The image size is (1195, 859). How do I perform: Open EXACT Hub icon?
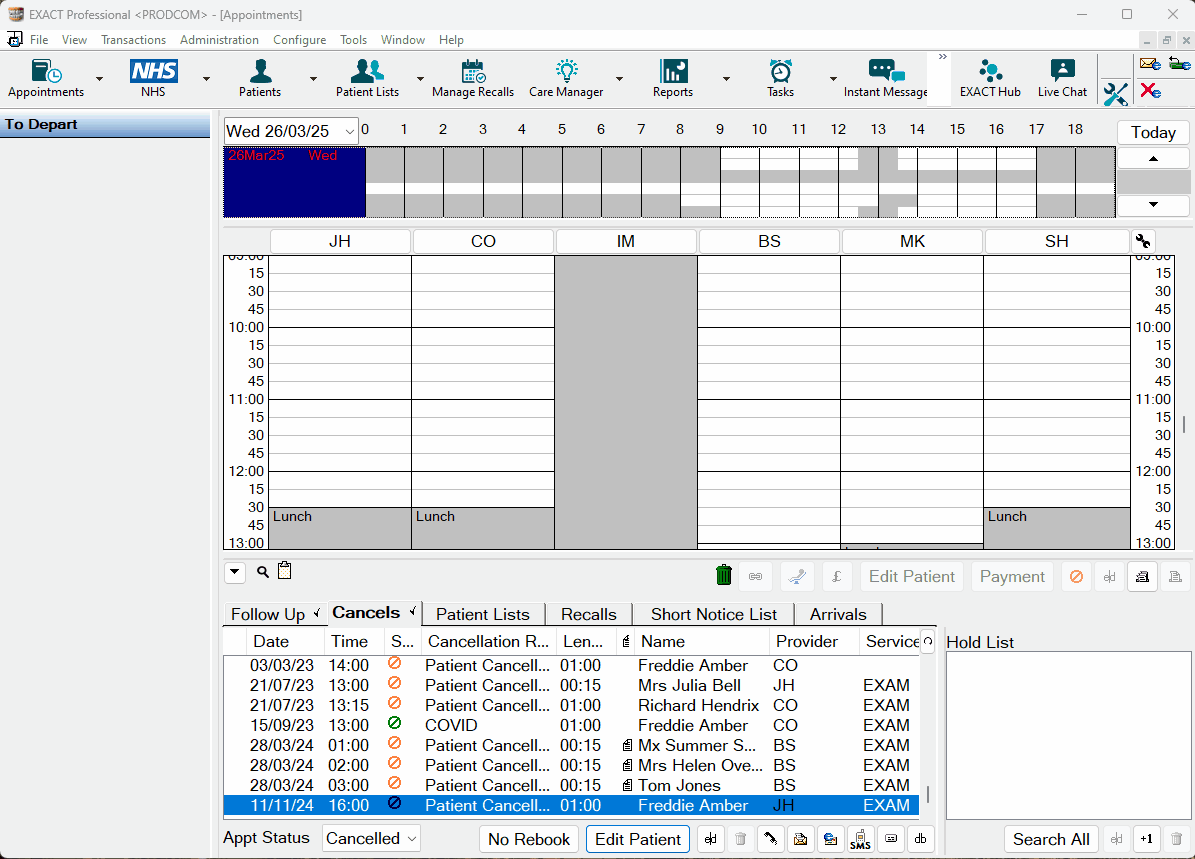[x=990, y=78]
